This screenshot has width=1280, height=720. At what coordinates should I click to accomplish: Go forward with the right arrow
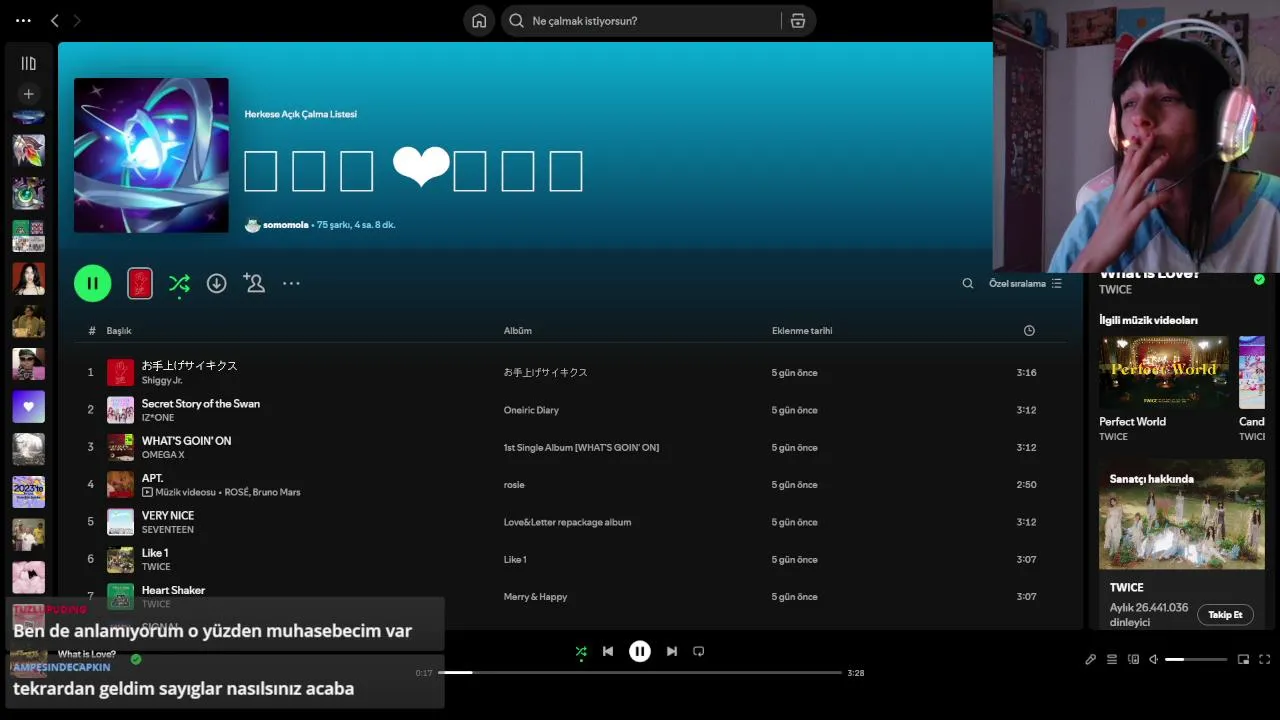[x=77, y=20]
